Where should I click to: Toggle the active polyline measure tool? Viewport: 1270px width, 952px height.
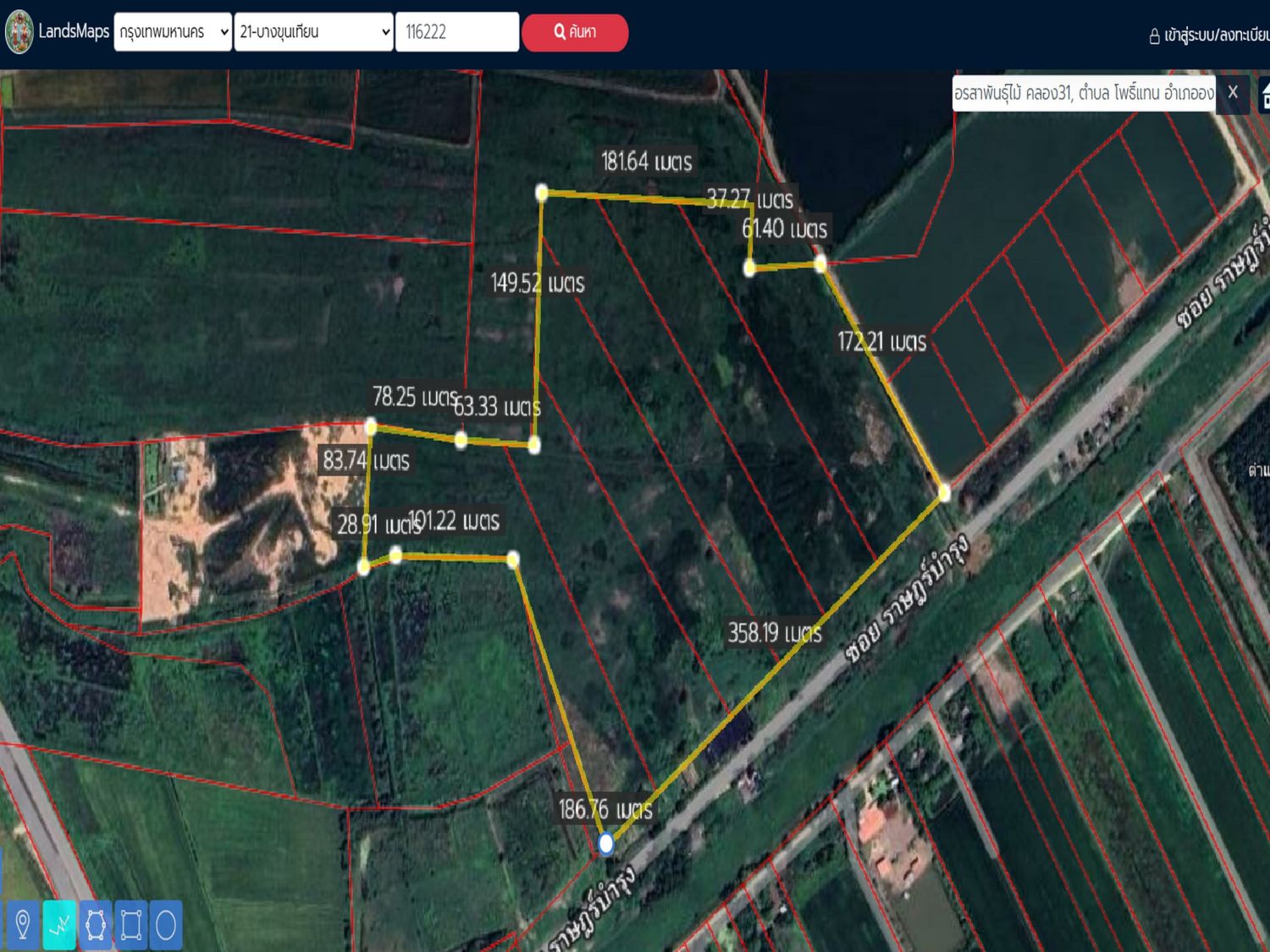(x=59, y=925)
